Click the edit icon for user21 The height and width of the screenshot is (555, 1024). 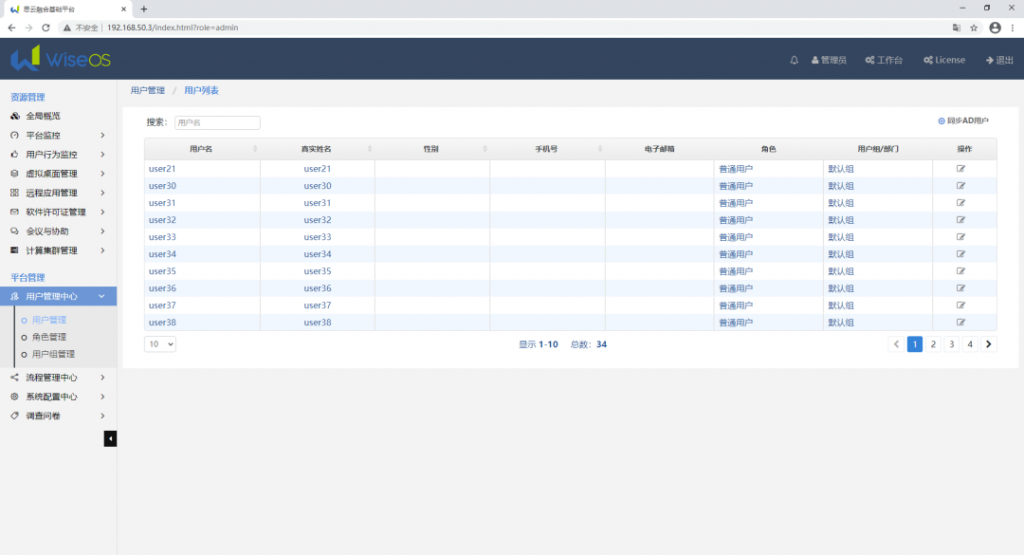(x=961, y=169)
